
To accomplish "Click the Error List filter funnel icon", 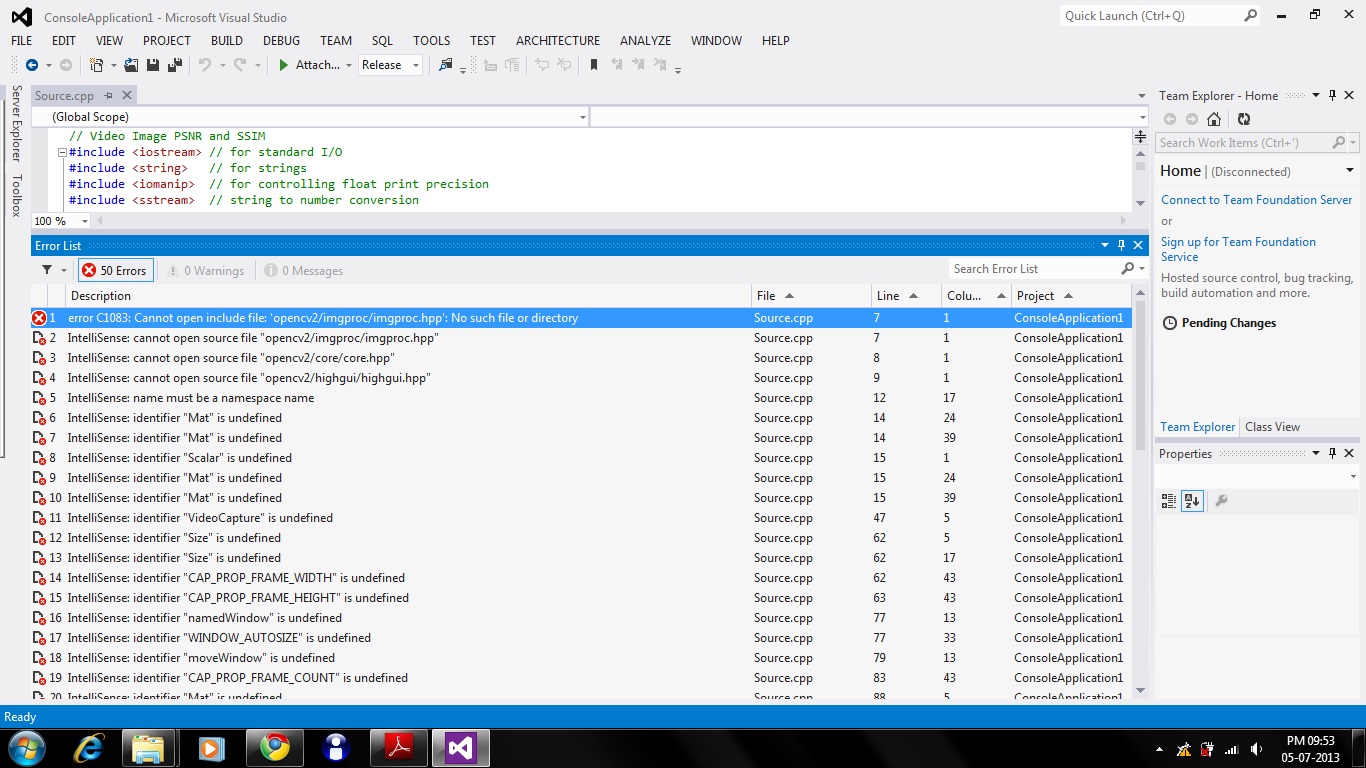I will pos(47,270).
